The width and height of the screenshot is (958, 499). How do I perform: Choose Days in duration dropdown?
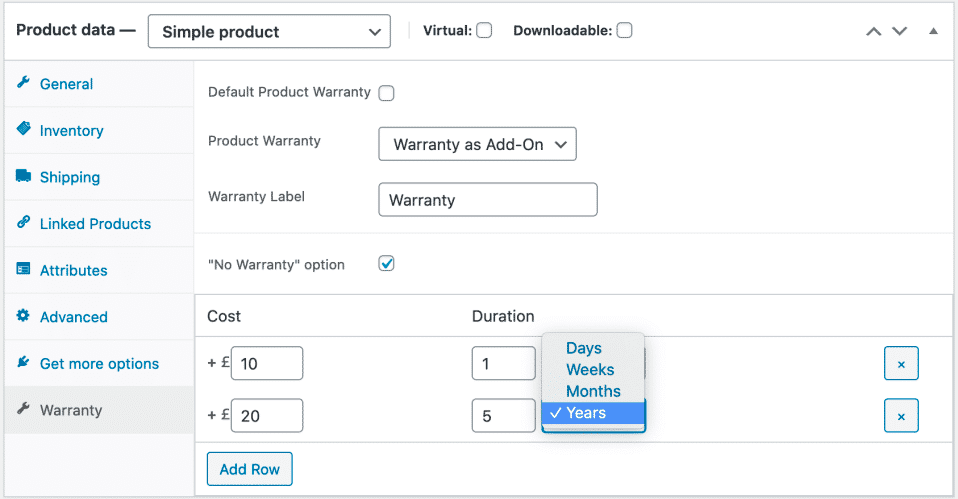593,348
